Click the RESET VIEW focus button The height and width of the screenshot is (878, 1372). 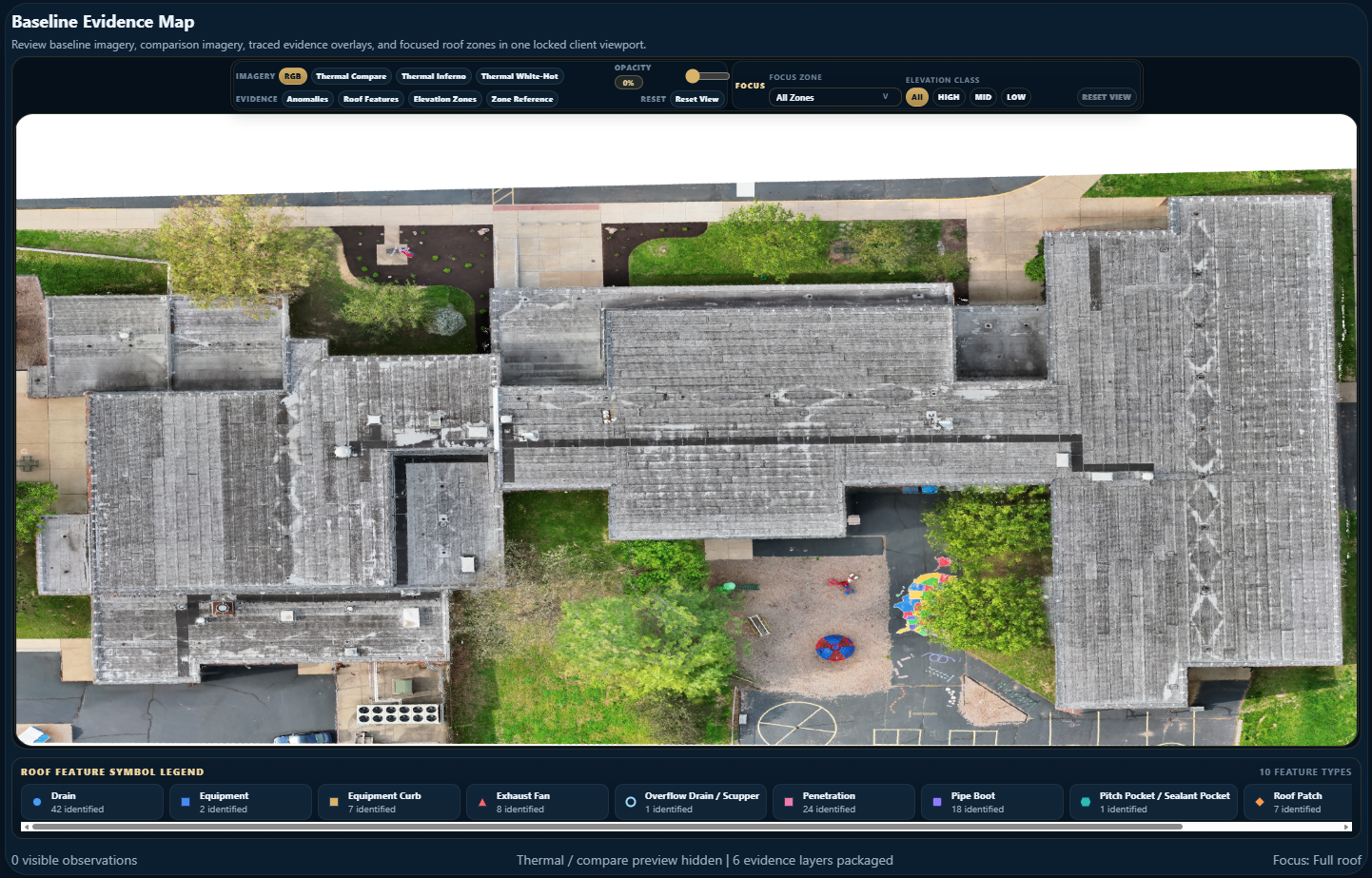pyautogui.click(x=1107, y=97)
